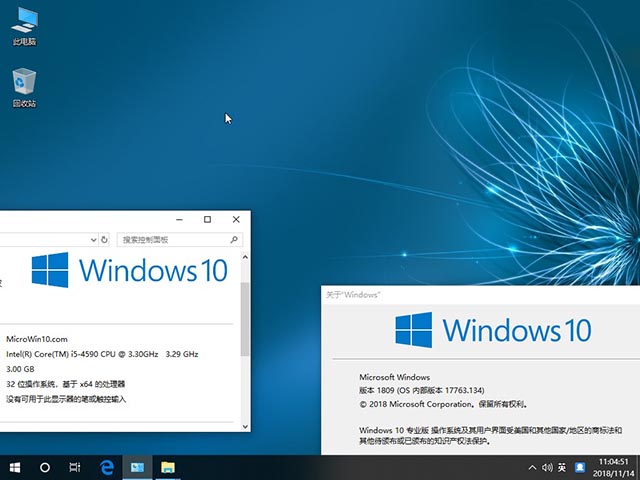Image resolution: width=640 pixels, height=480 pixels.
Task: Click the Intel Core i5-4590 processor line
Action: pyautogui.click(x=102, y=354)
